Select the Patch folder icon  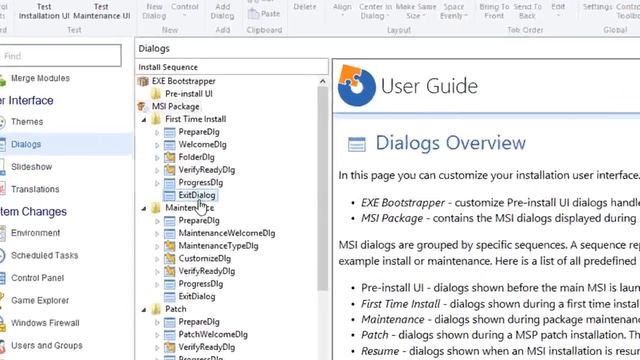[156, 309]
